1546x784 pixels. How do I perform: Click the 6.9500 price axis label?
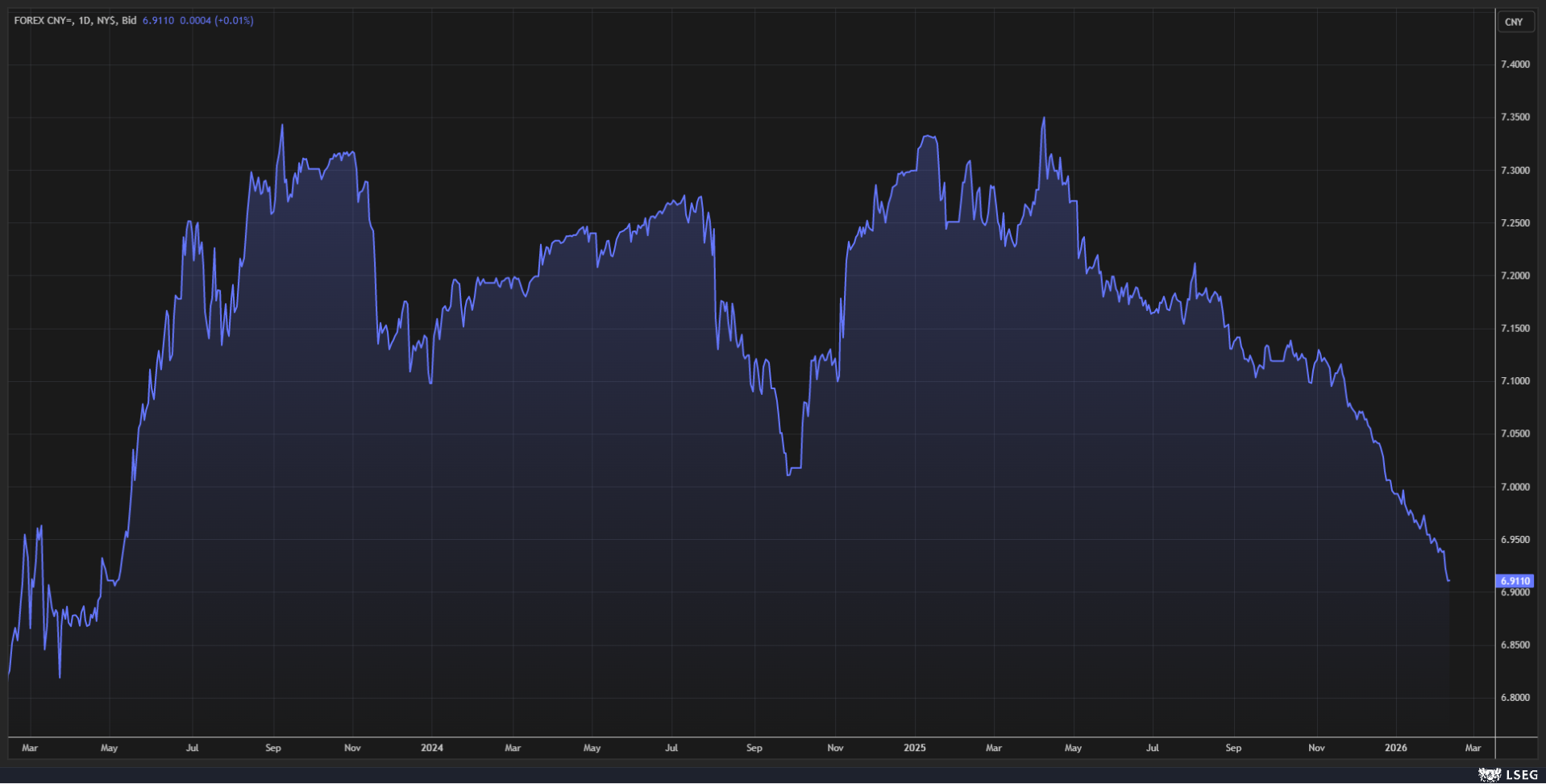1515,540
